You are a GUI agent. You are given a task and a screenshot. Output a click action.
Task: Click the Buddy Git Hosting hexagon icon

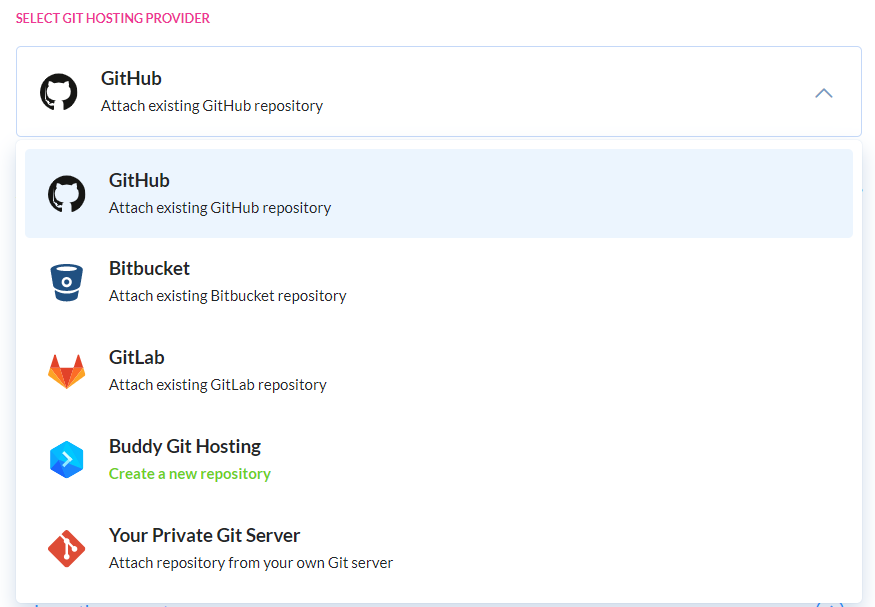coord(66,460)
